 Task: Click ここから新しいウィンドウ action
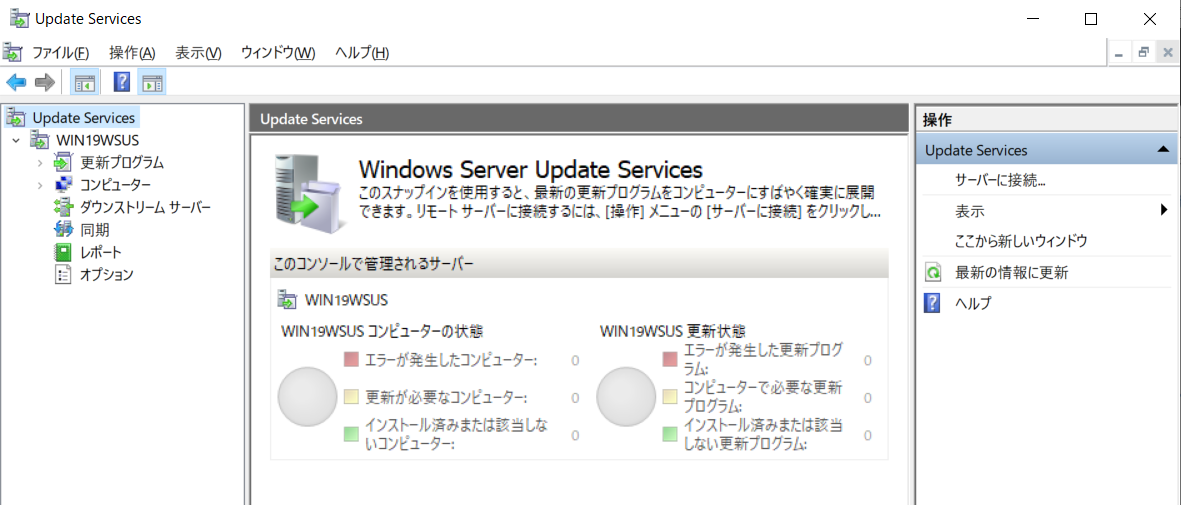pos(1021,241)
